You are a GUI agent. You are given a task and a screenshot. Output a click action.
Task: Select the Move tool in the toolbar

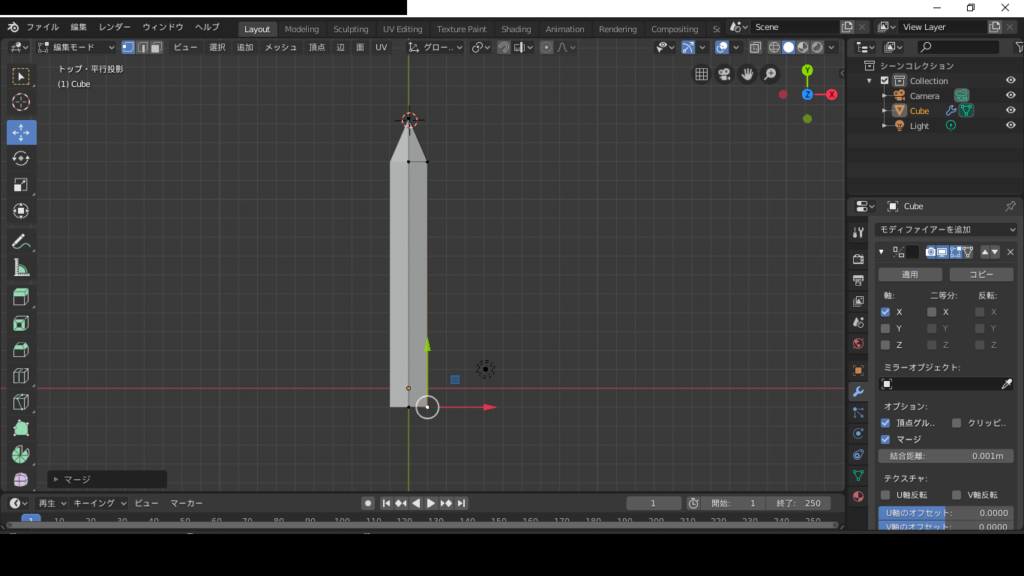coord(21,132)
